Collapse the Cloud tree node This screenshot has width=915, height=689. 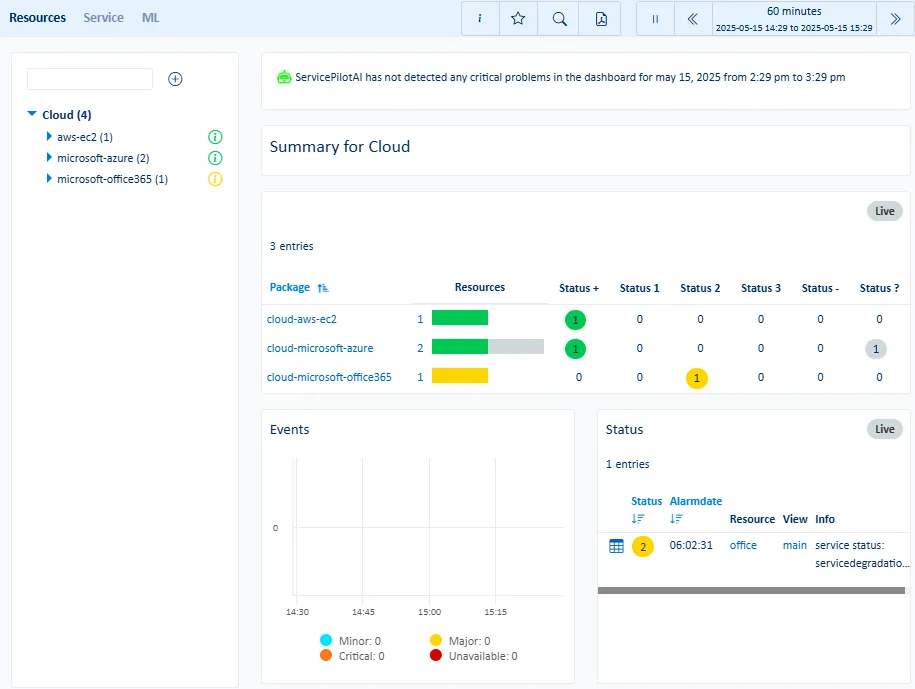click(33, 115)
